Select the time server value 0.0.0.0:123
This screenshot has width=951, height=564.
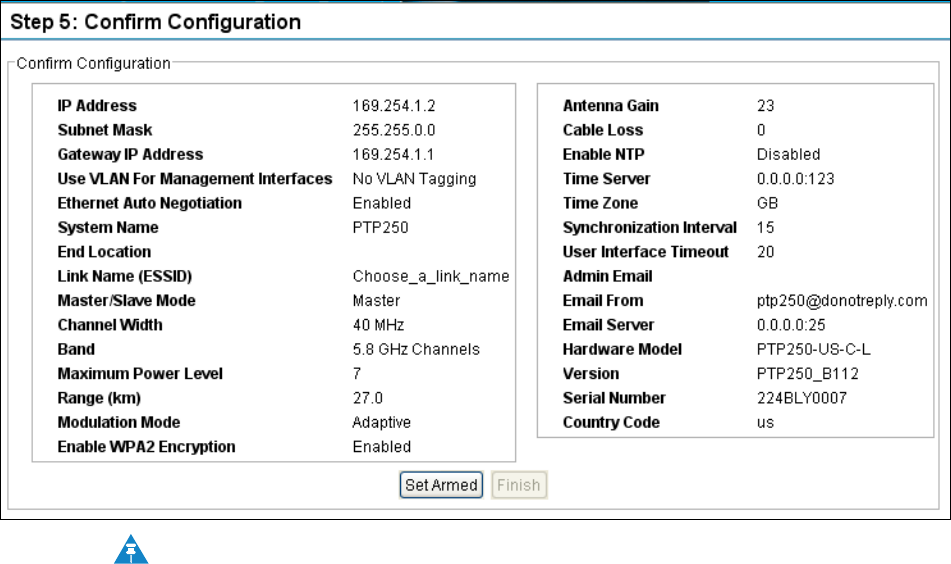click(796, 179)
